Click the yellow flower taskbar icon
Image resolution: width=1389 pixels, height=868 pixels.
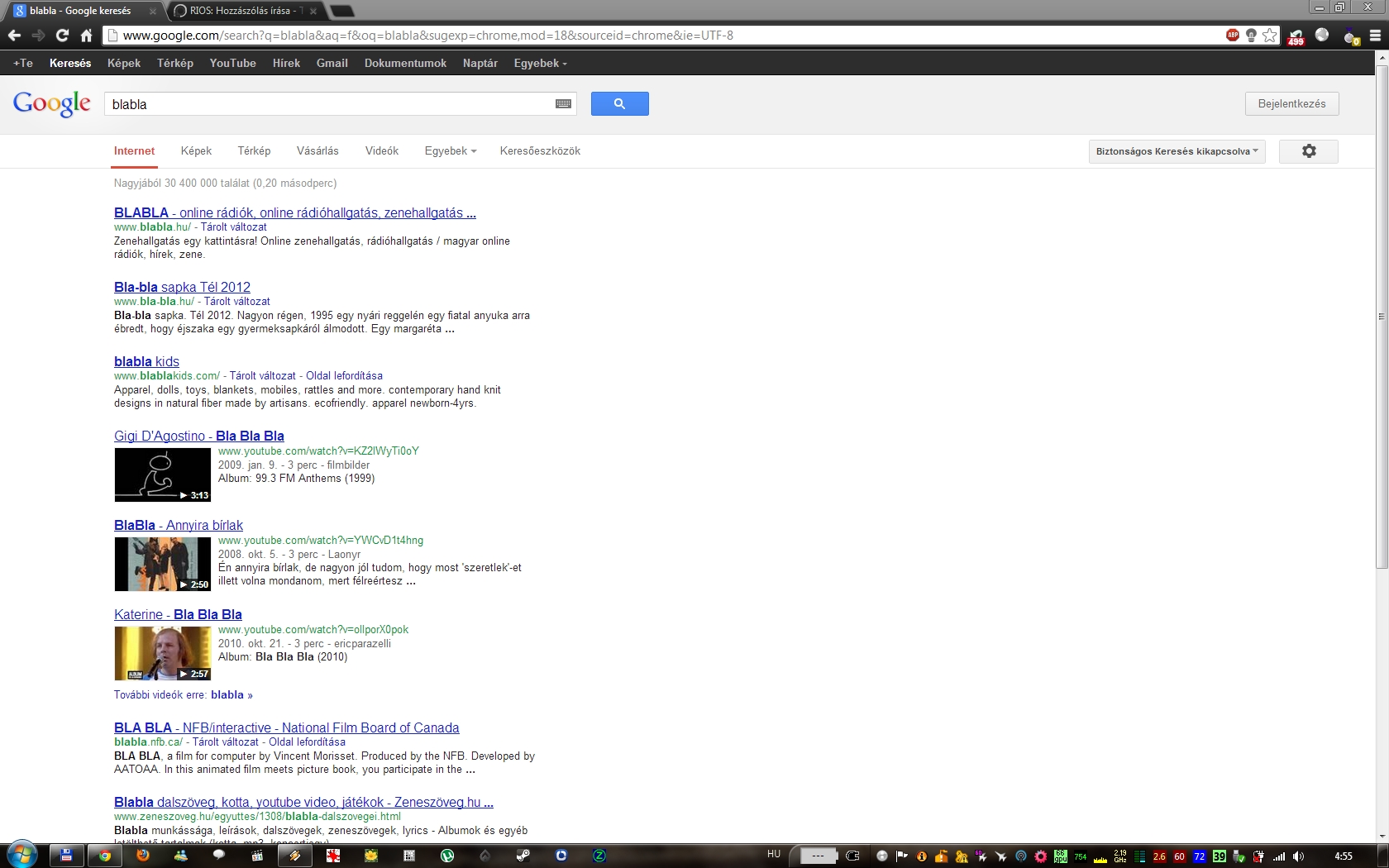371,856
